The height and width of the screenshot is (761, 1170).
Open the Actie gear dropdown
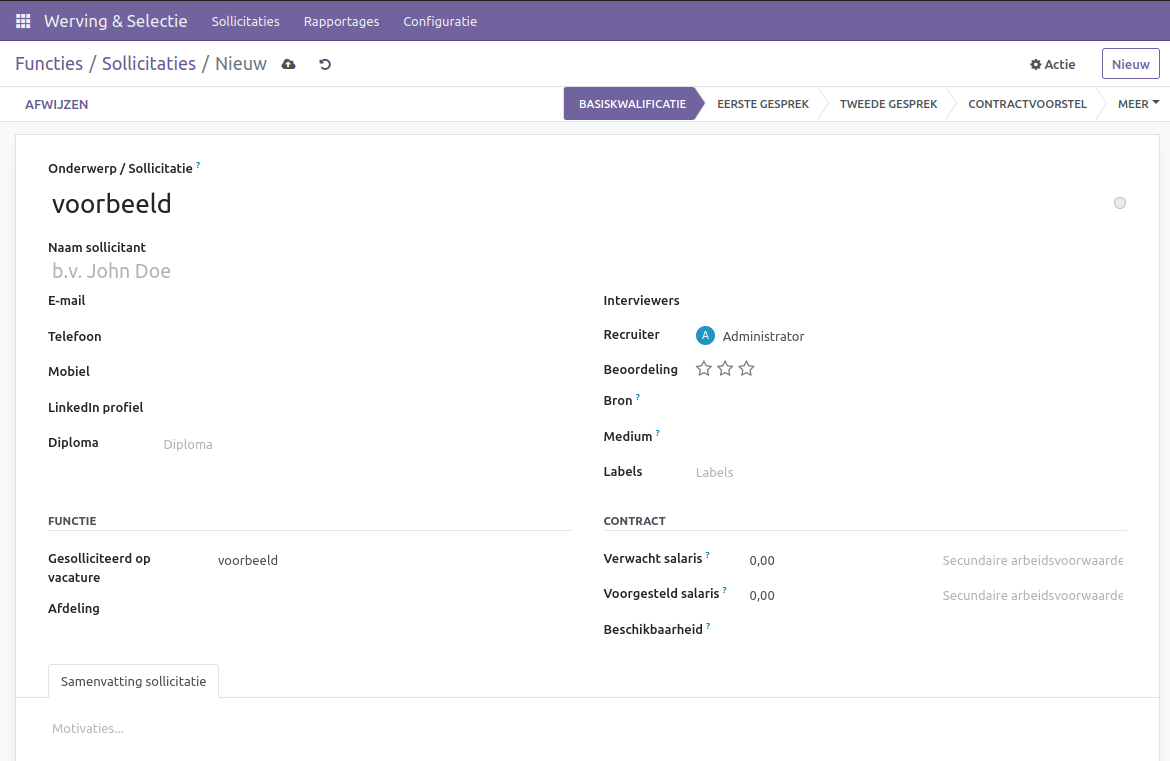[1052, 64]
